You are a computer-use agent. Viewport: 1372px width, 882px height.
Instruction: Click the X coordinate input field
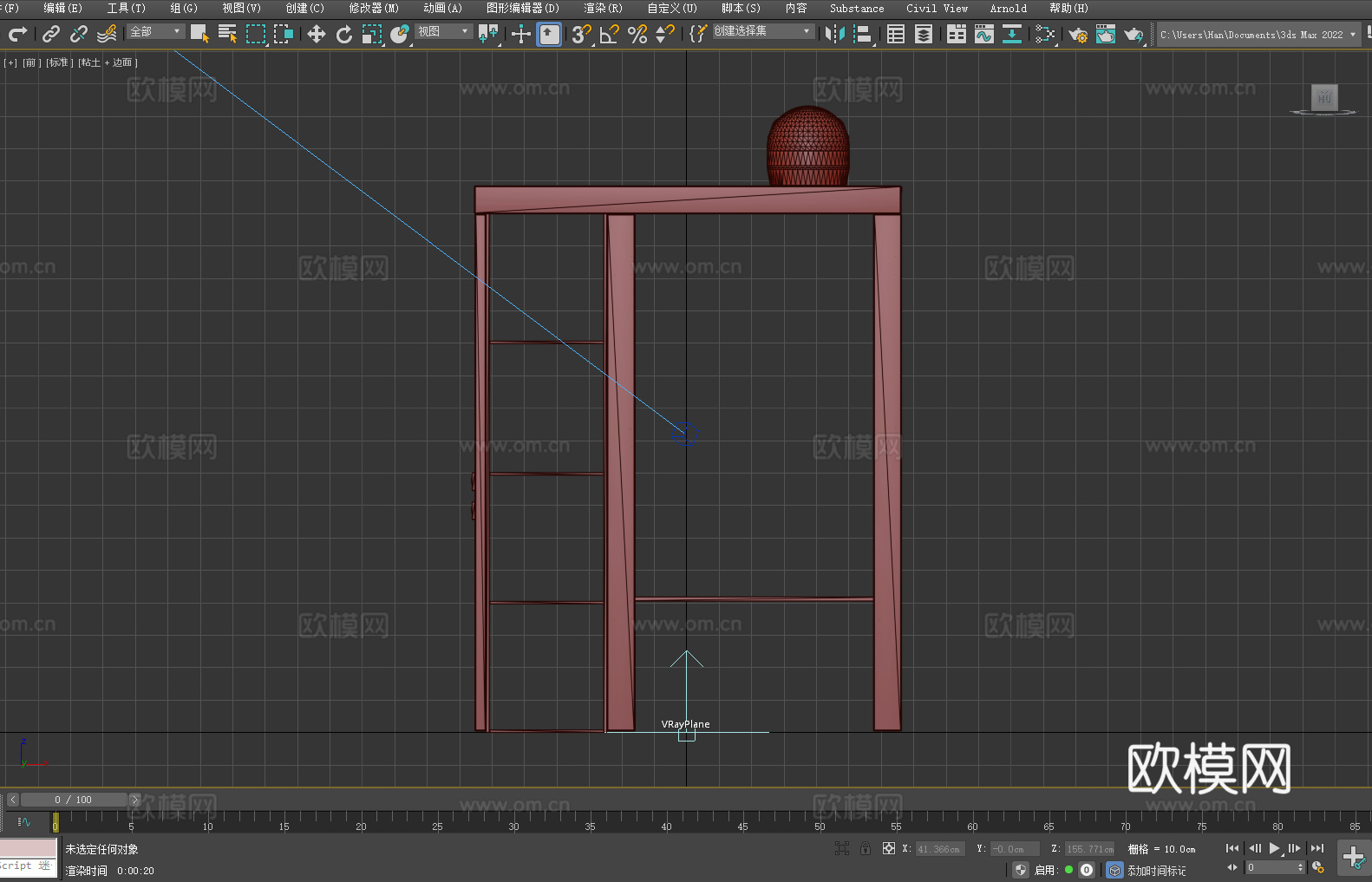(x=940, y=849)
